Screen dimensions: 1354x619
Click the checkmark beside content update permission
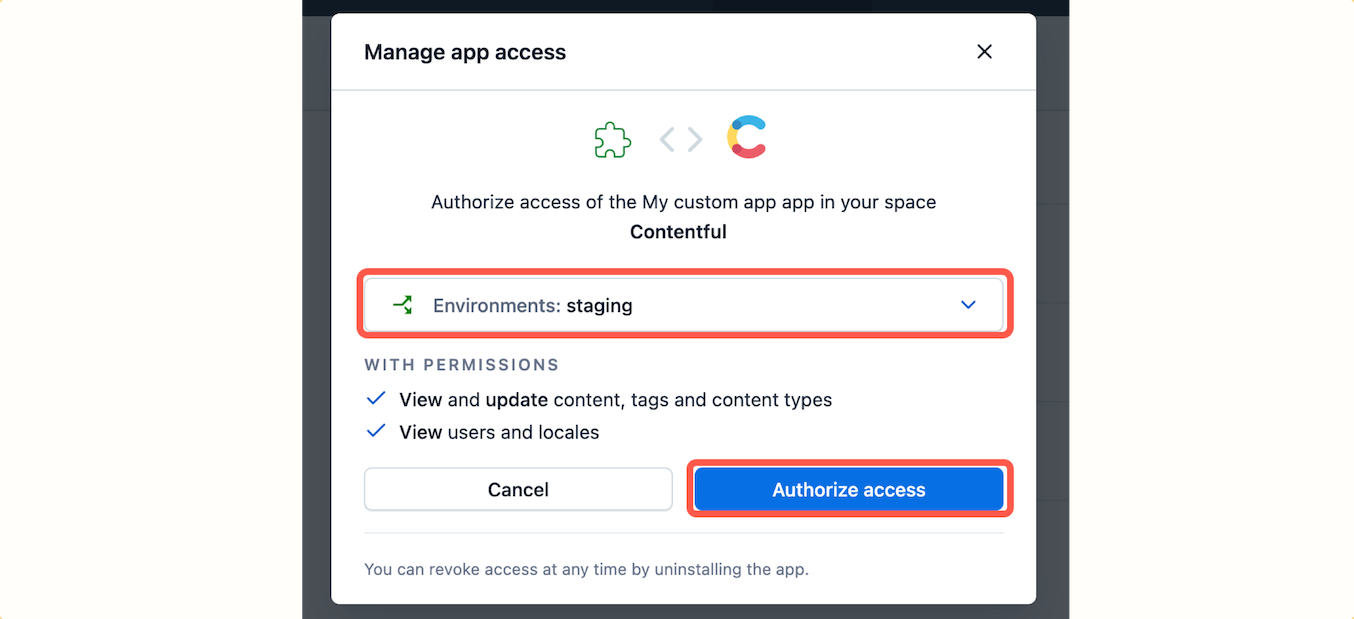pos(376,399)
